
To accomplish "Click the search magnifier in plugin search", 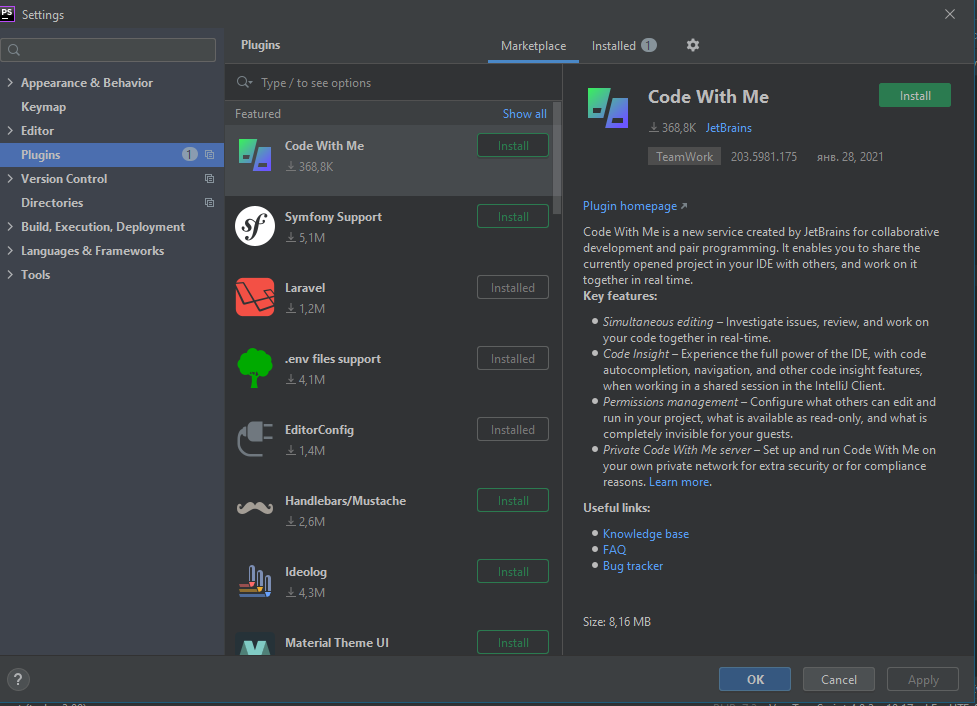I will tap(244, 82).
